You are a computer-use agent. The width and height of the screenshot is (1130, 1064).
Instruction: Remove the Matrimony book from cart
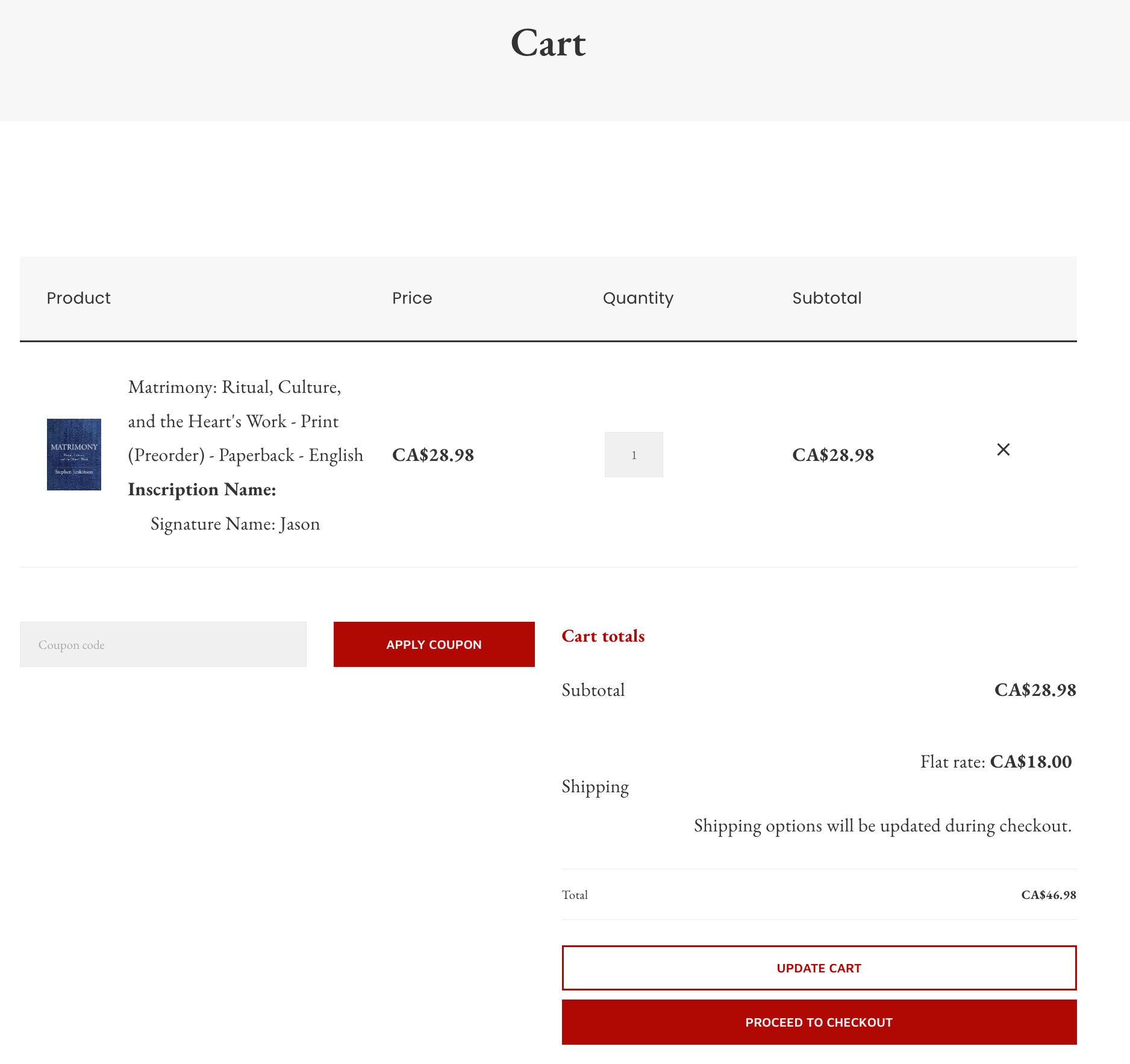(x=1003, y=449)
